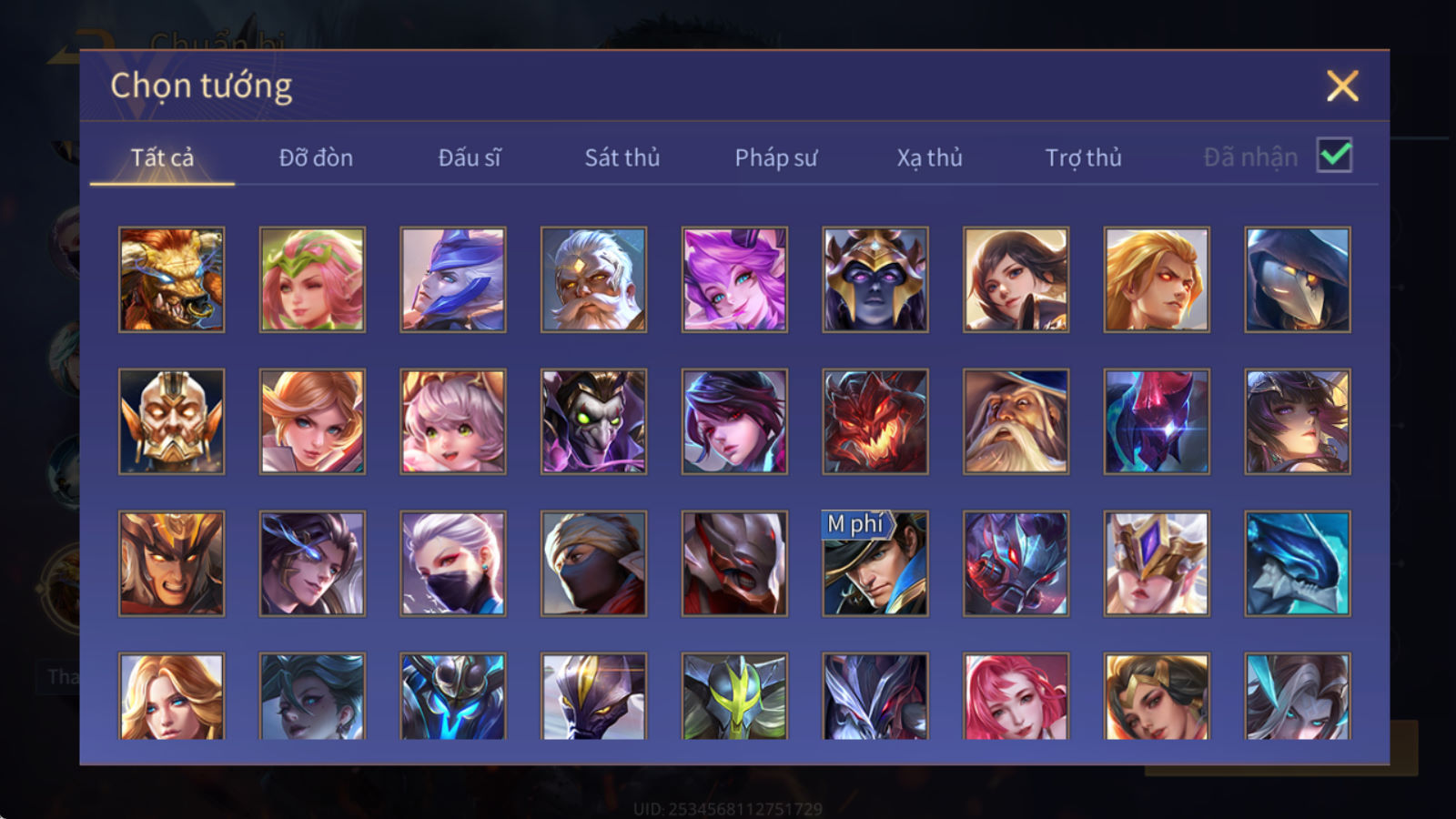Select the Tất cả tab
This screenshot has height=819, width=1456.
[162, 157]
